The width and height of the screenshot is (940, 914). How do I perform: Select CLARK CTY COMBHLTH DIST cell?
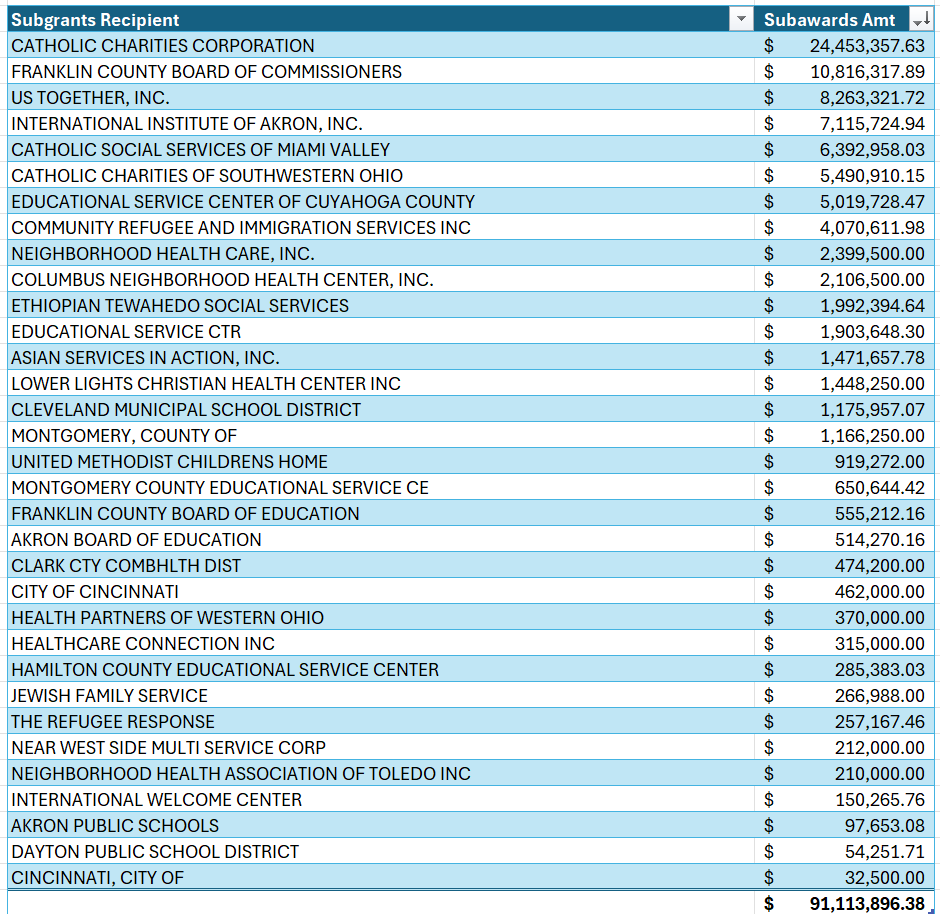(x=381, y=566)
